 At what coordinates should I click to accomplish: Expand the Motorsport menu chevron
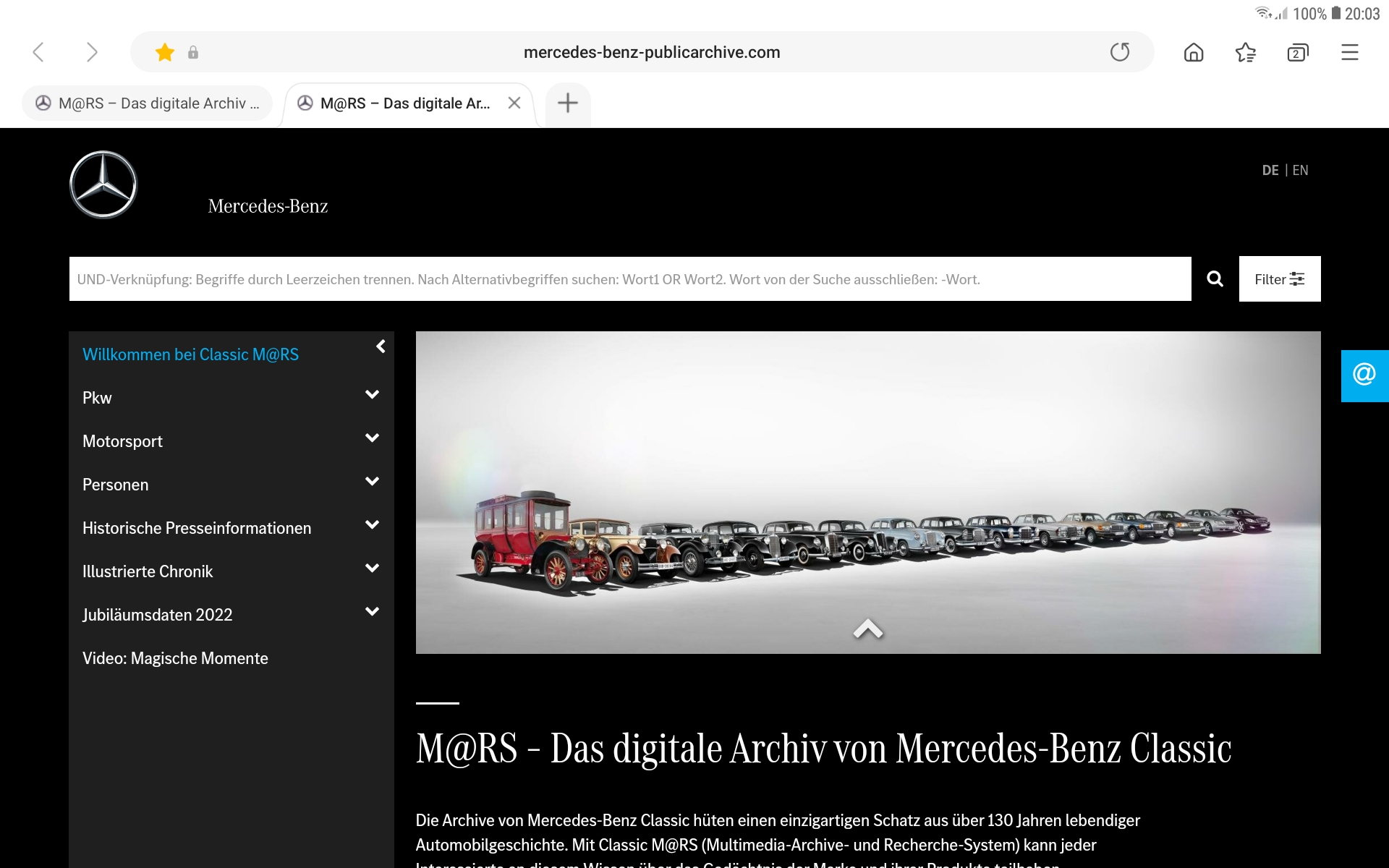(x=372, y=438)
